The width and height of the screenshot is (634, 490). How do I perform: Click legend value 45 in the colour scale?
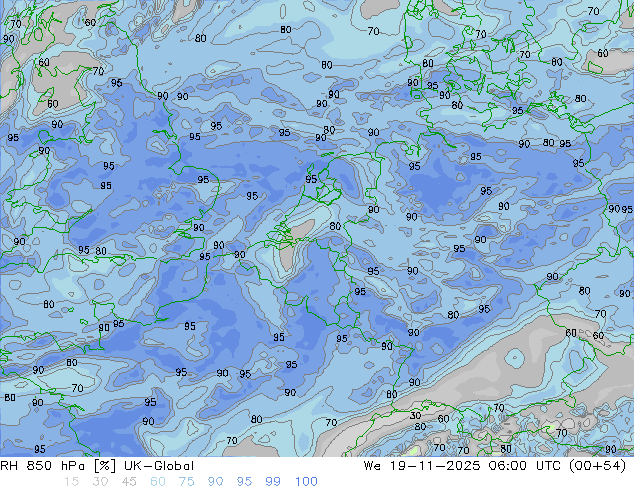tap(129, 482)
